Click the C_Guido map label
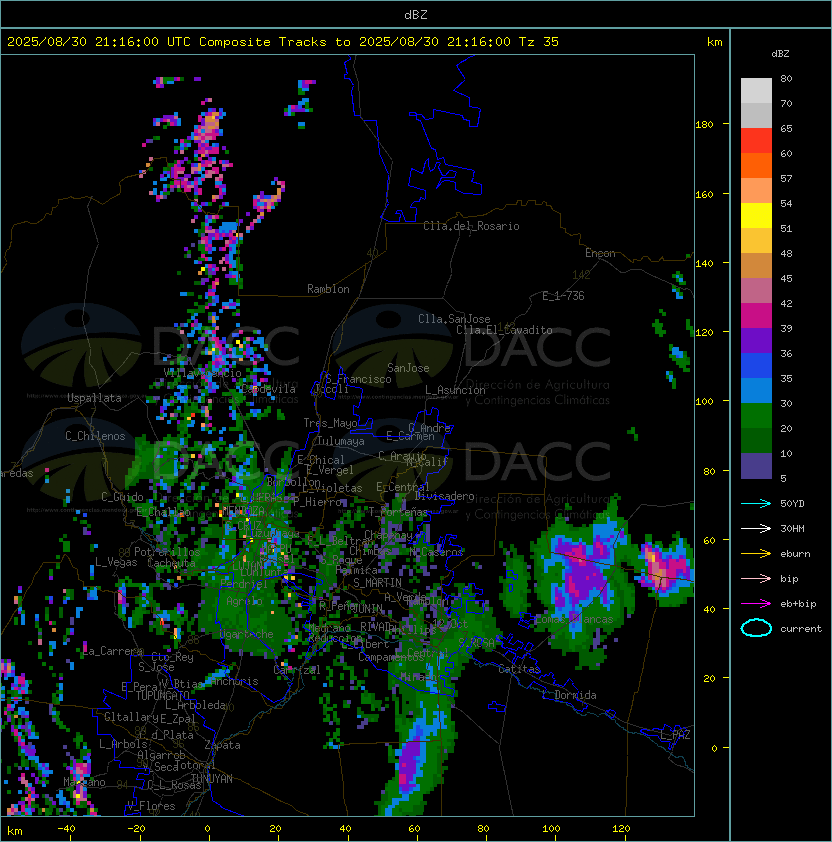 (122, 497)
